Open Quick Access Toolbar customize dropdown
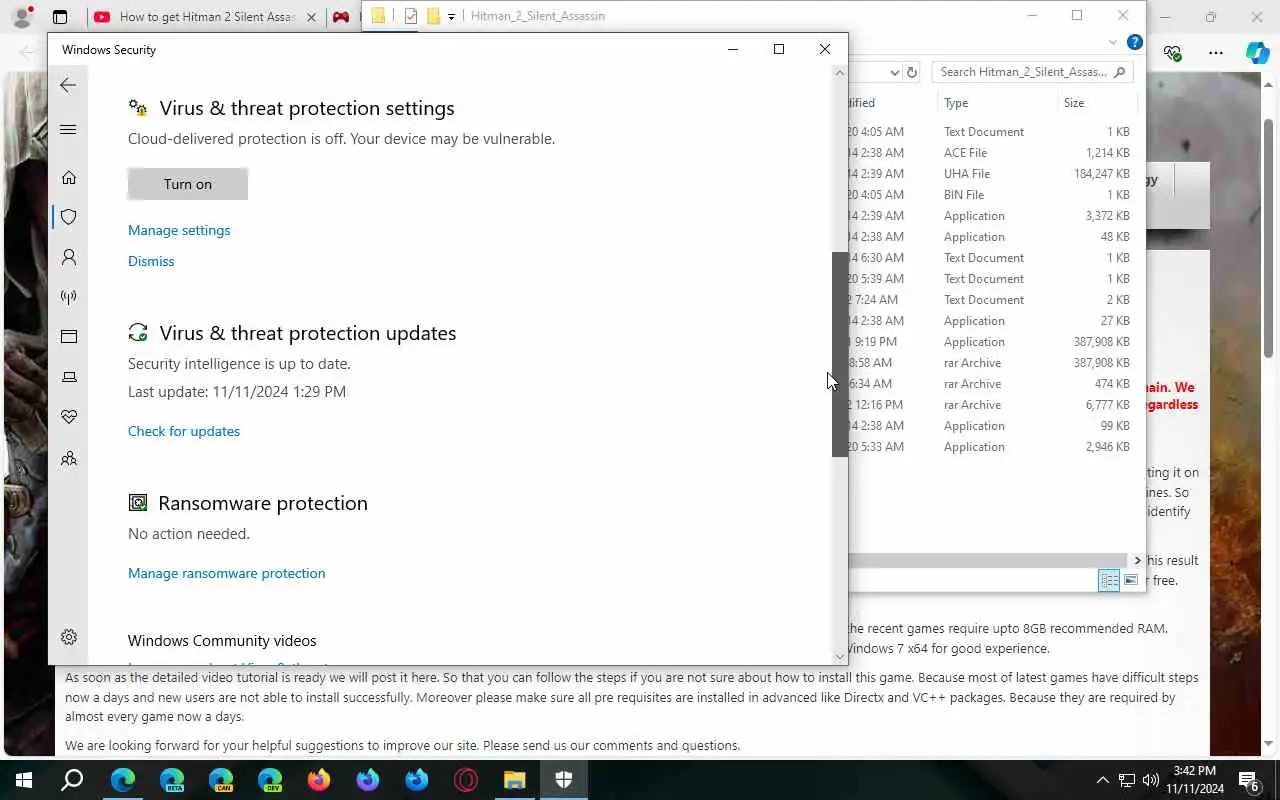Image resolution: width=1280 pixels, height=800 pixels. (452, 16)
